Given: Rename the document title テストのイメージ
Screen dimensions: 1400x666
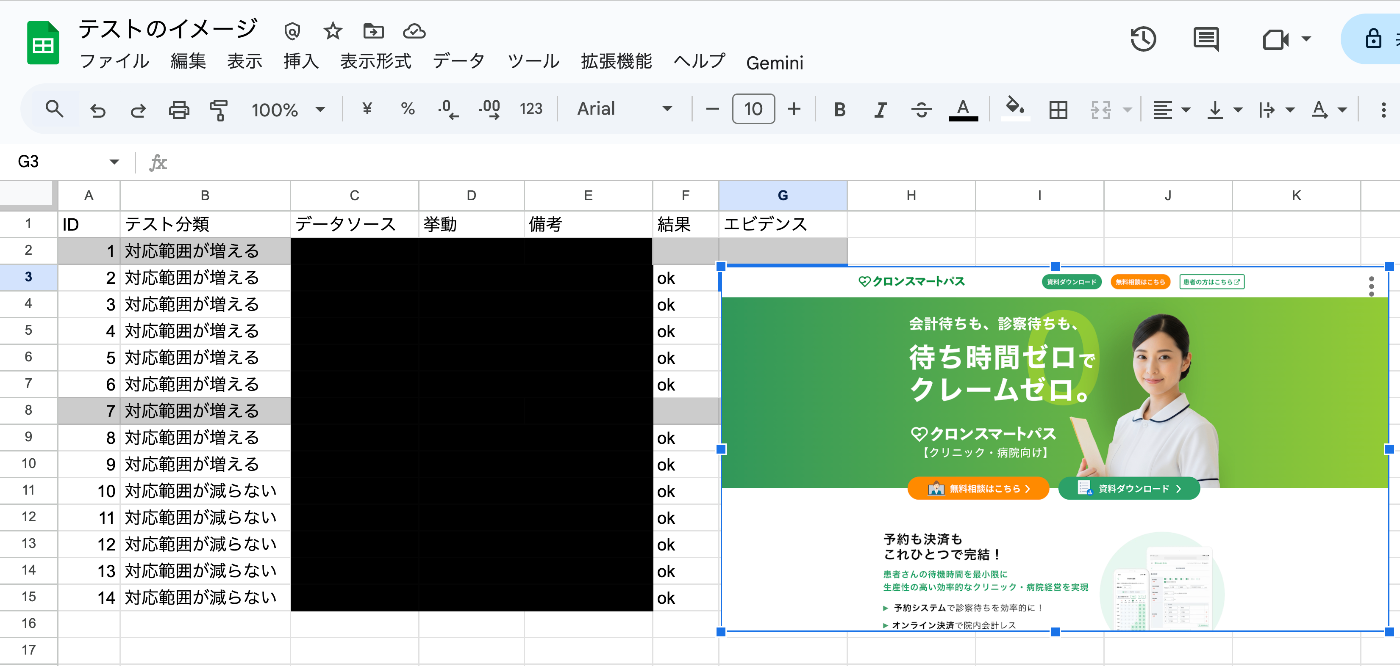Looking at the screenshot, I should point(168,29).
